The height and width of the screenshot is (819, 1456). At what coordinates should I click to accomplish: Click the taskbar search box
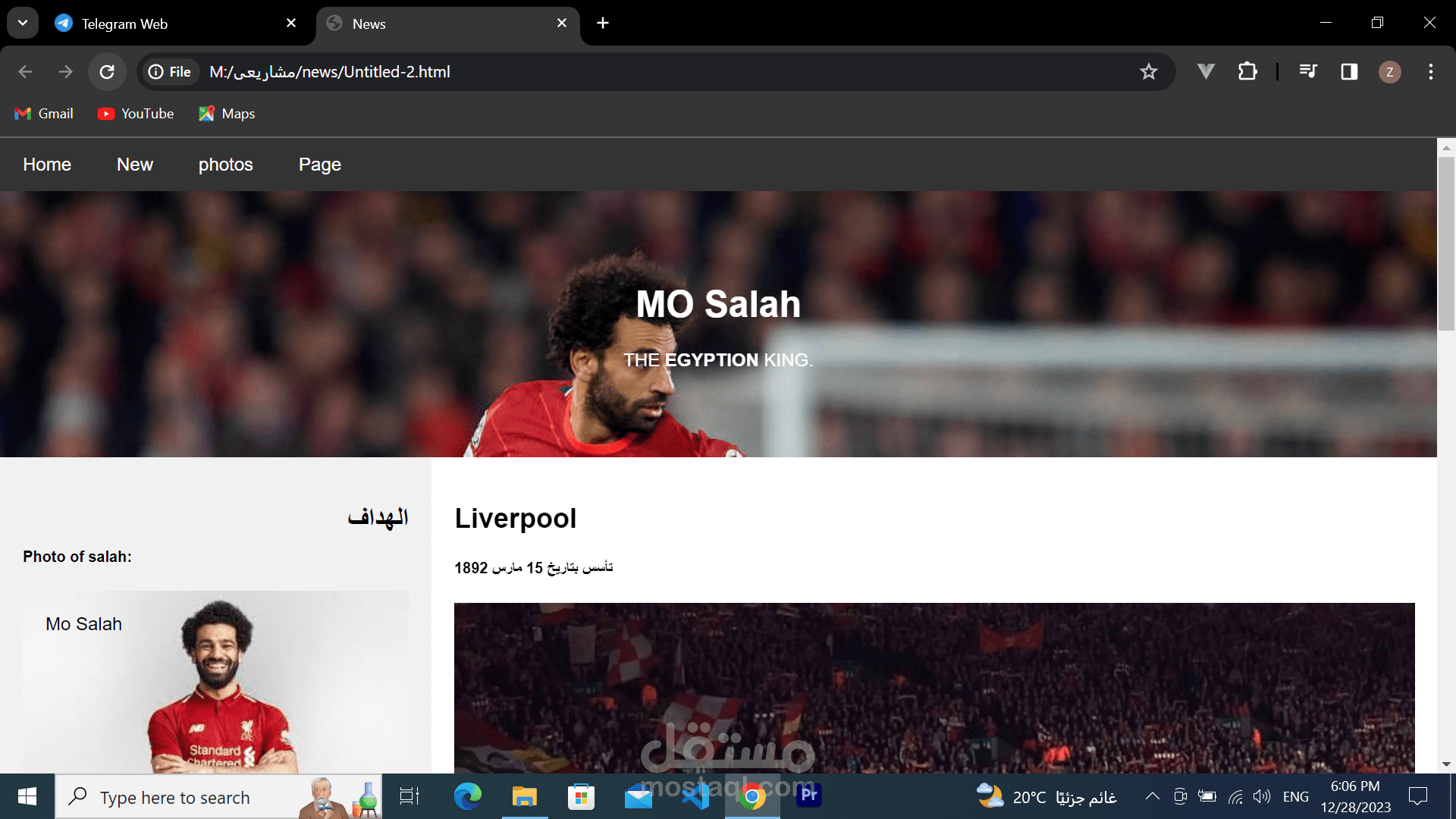tap(218, 797)
